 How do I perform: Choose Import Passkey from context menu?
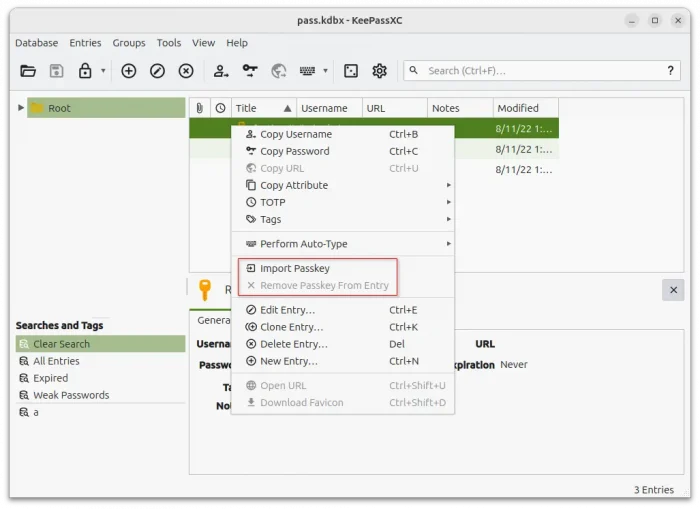tap(294, 268)
